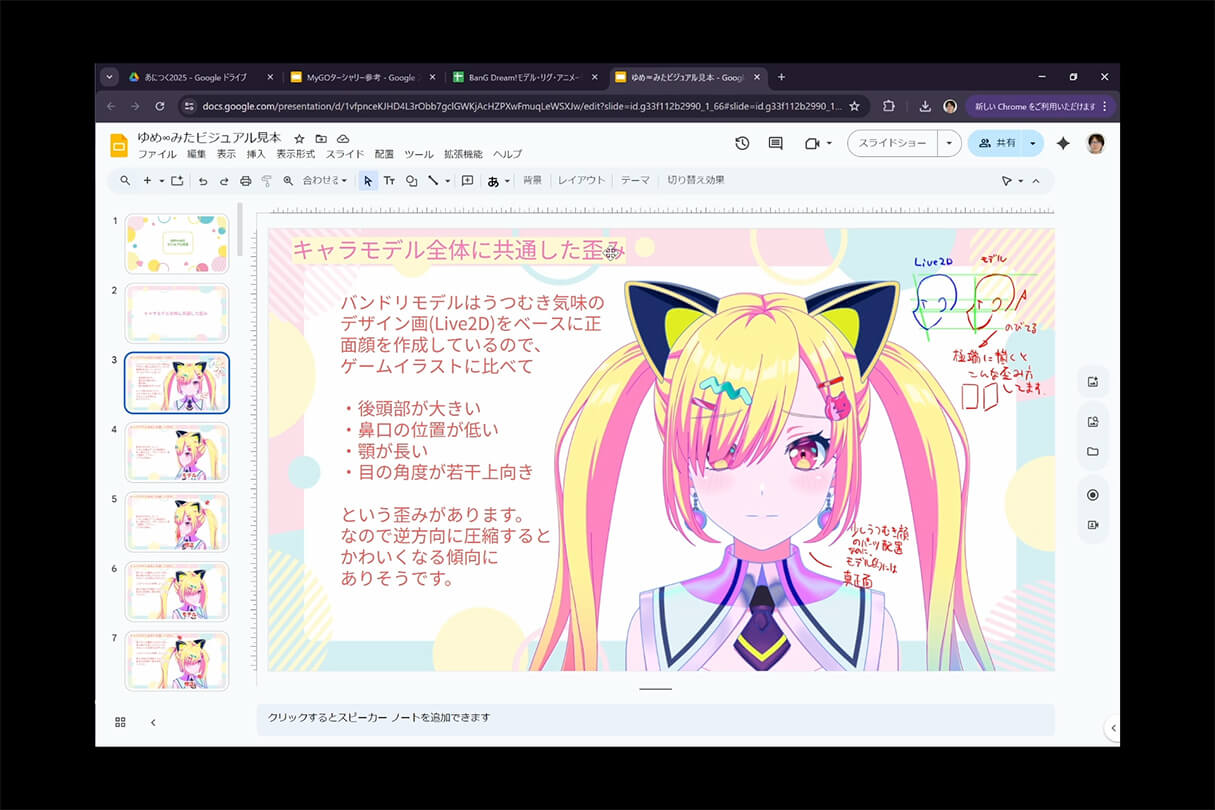
Task: Open version history clock icon
Action: tap(742, 144)
